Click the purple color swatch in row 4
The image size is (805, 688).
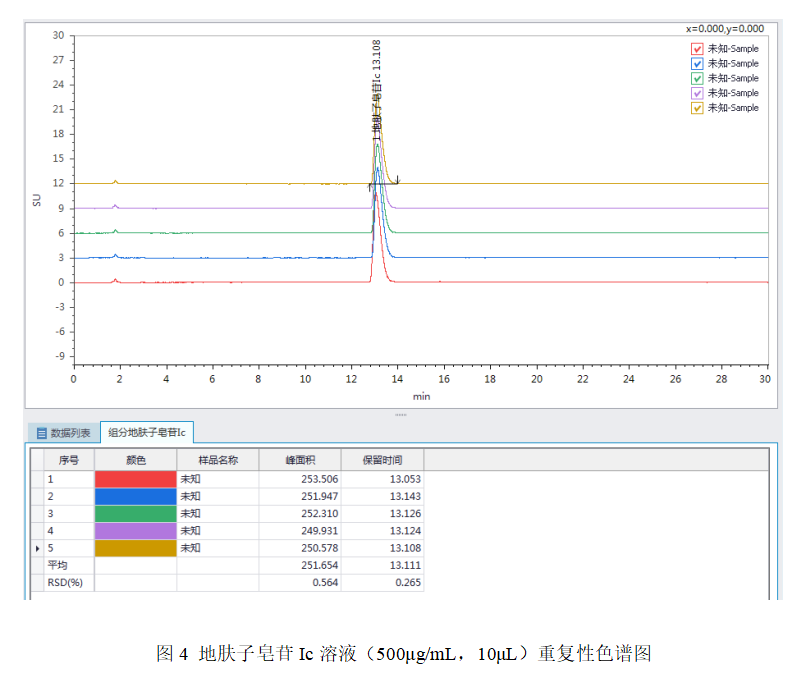(136, 531)
